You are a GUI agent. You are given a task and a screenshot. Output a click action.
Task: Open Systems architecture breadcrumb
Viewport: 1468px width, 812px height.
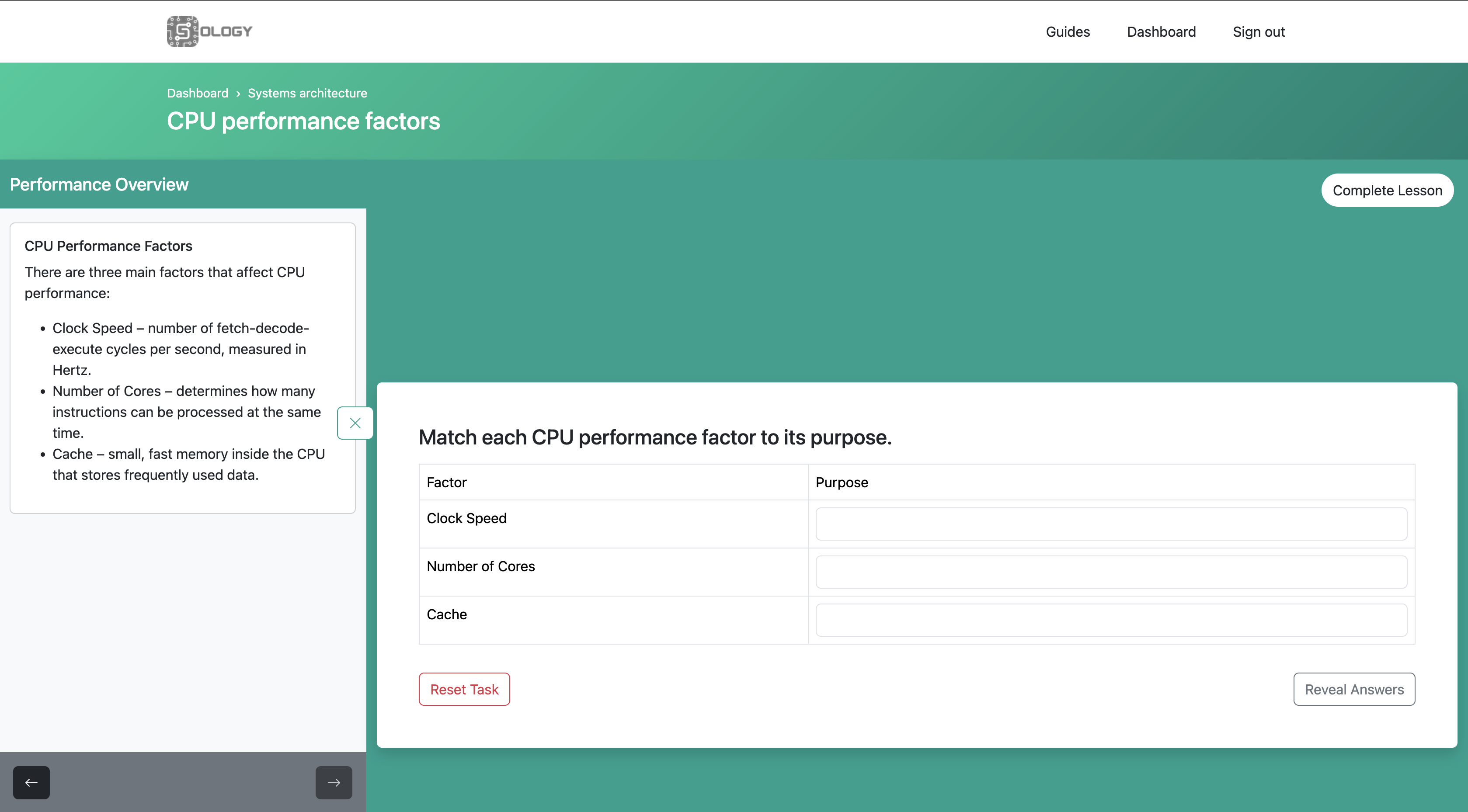(x=307, y=93)
